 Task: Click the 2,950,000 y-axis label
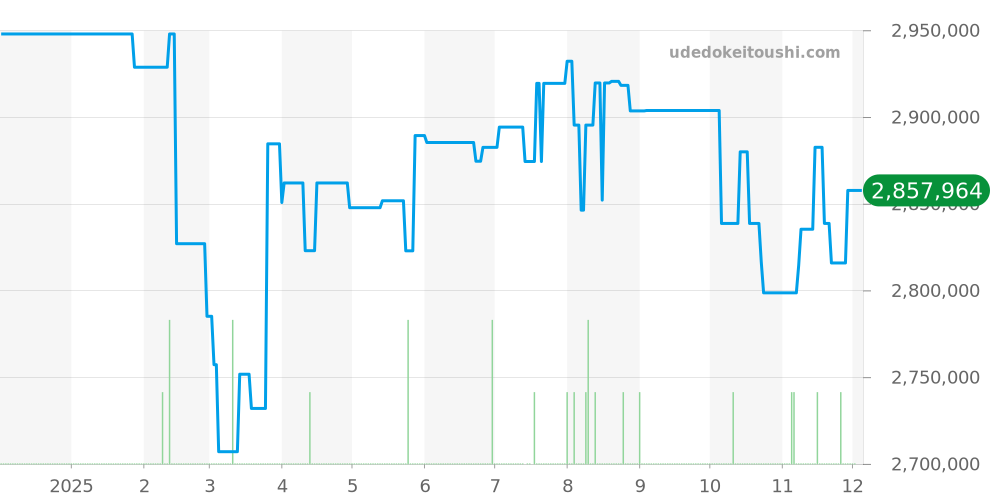click(x=935, y=31)
